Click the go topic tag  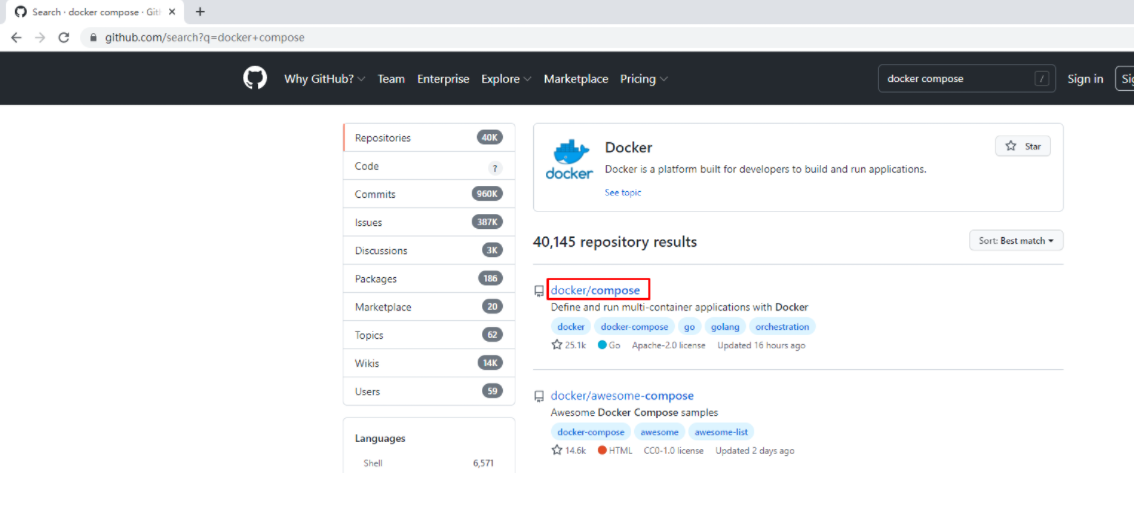(x=689, y=327)
